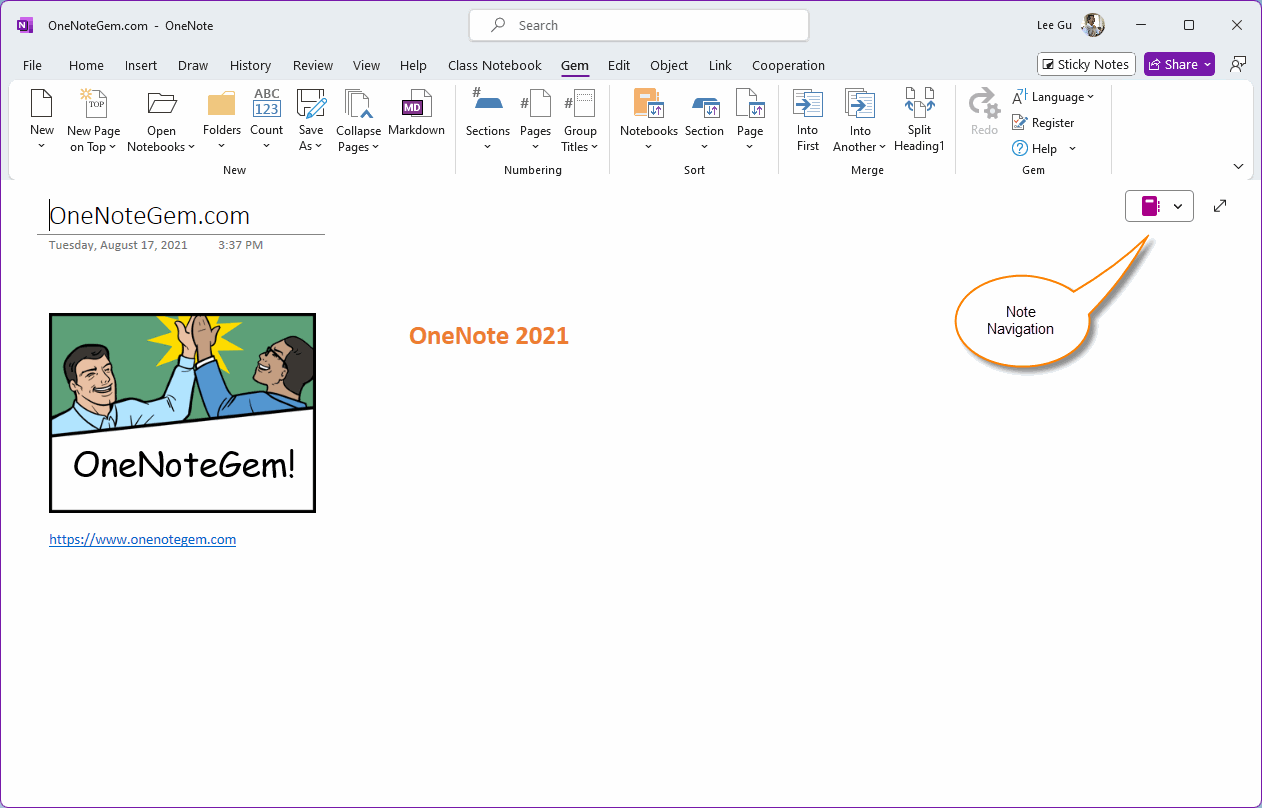Screen dimensions: 1262x808
Task: Click the Register icon
Action: coord(1019,123)
